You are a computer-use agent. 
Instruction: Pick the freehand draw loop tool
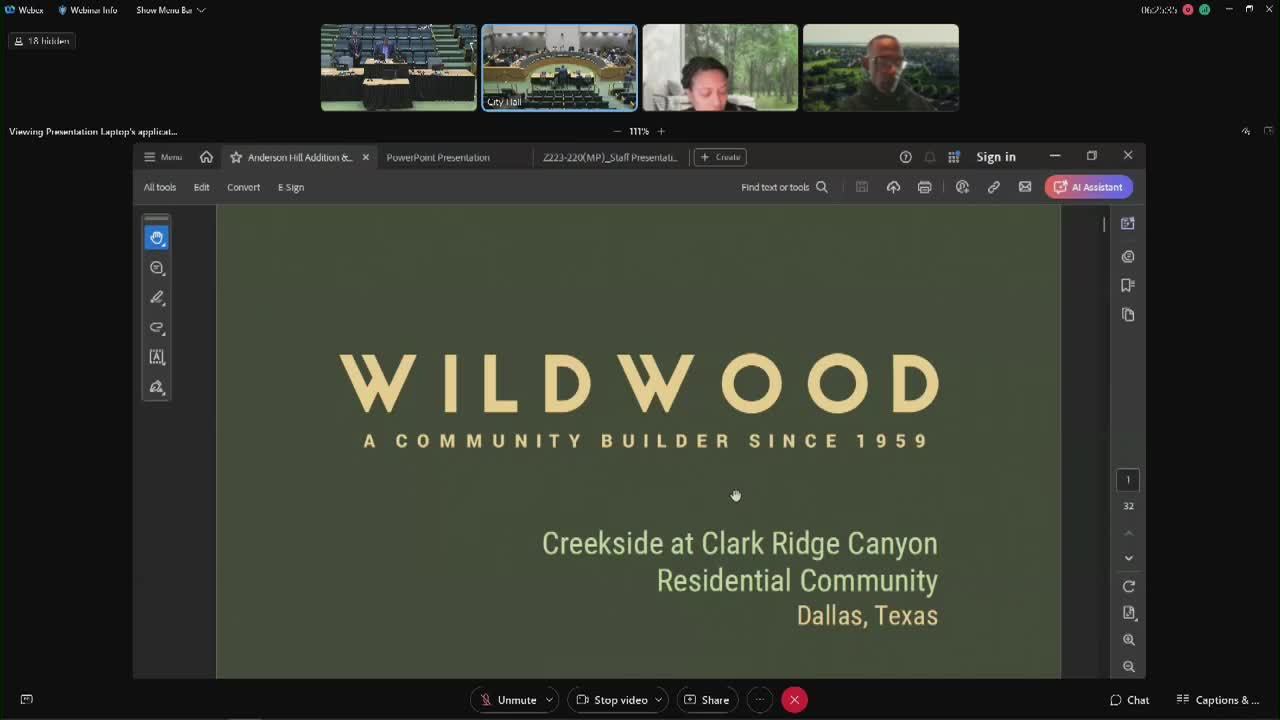tap(157, 327)
